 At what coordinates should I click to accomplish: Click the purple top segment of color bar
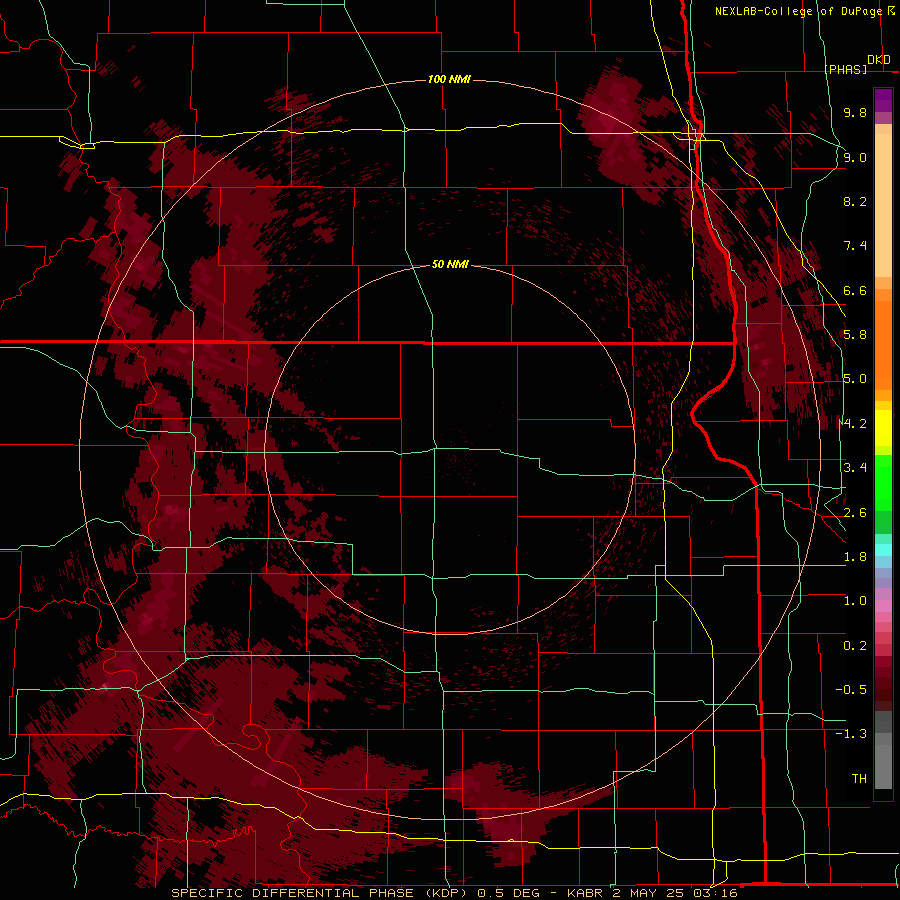click(x=883, y=100)
